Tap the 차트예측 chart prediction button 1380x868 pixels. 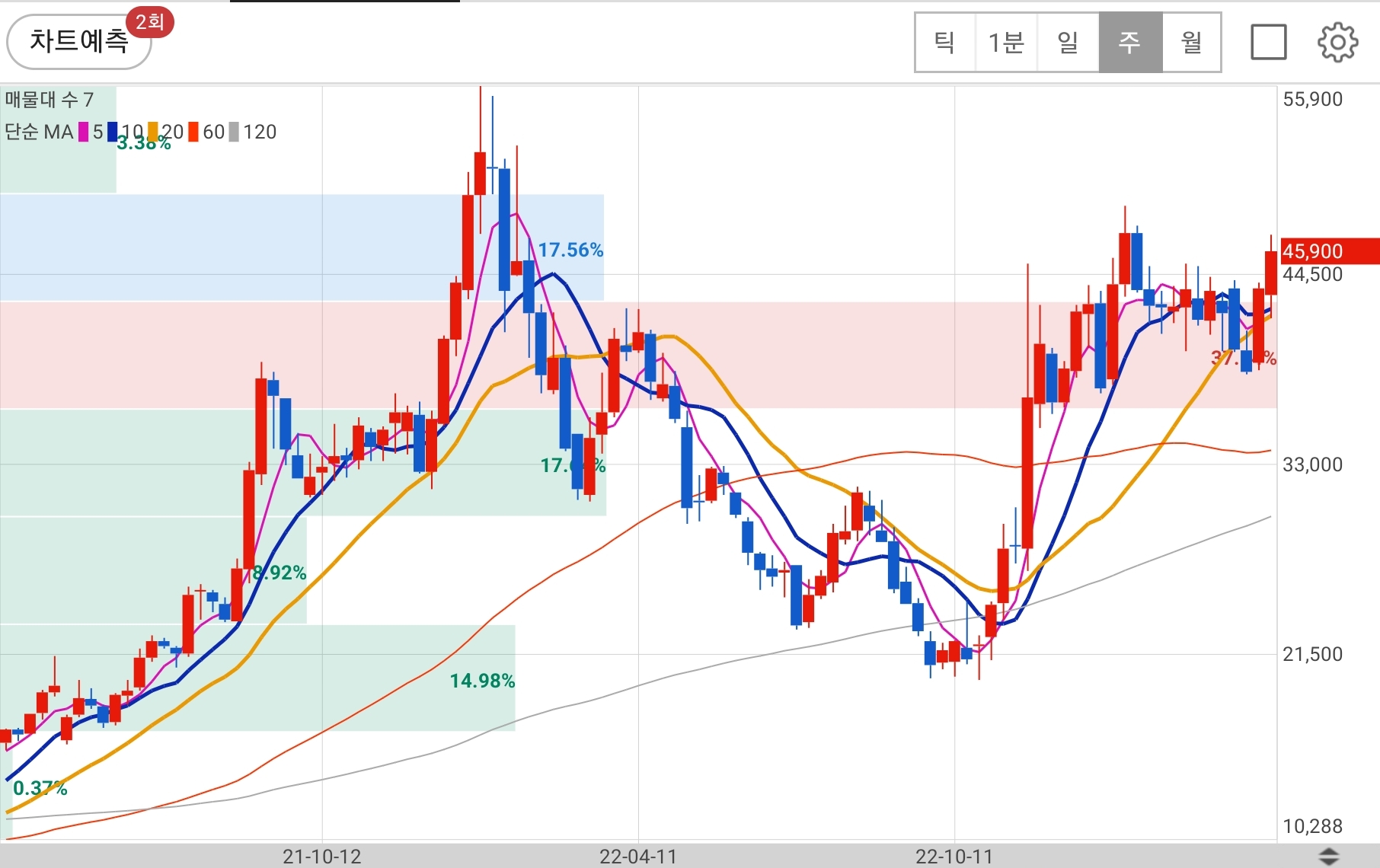coord(79,42)
